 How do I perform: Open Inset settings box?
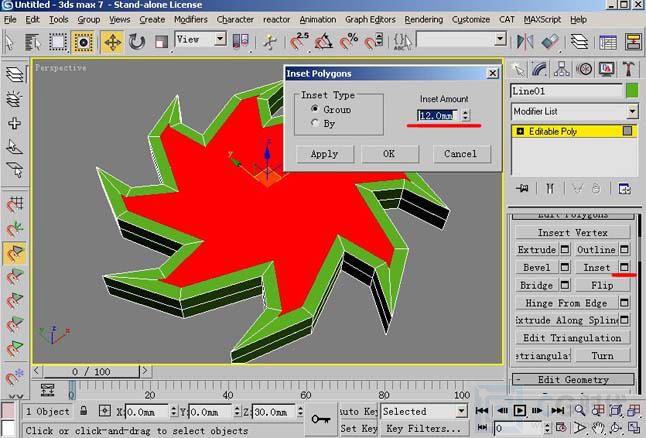click(625, 267)
